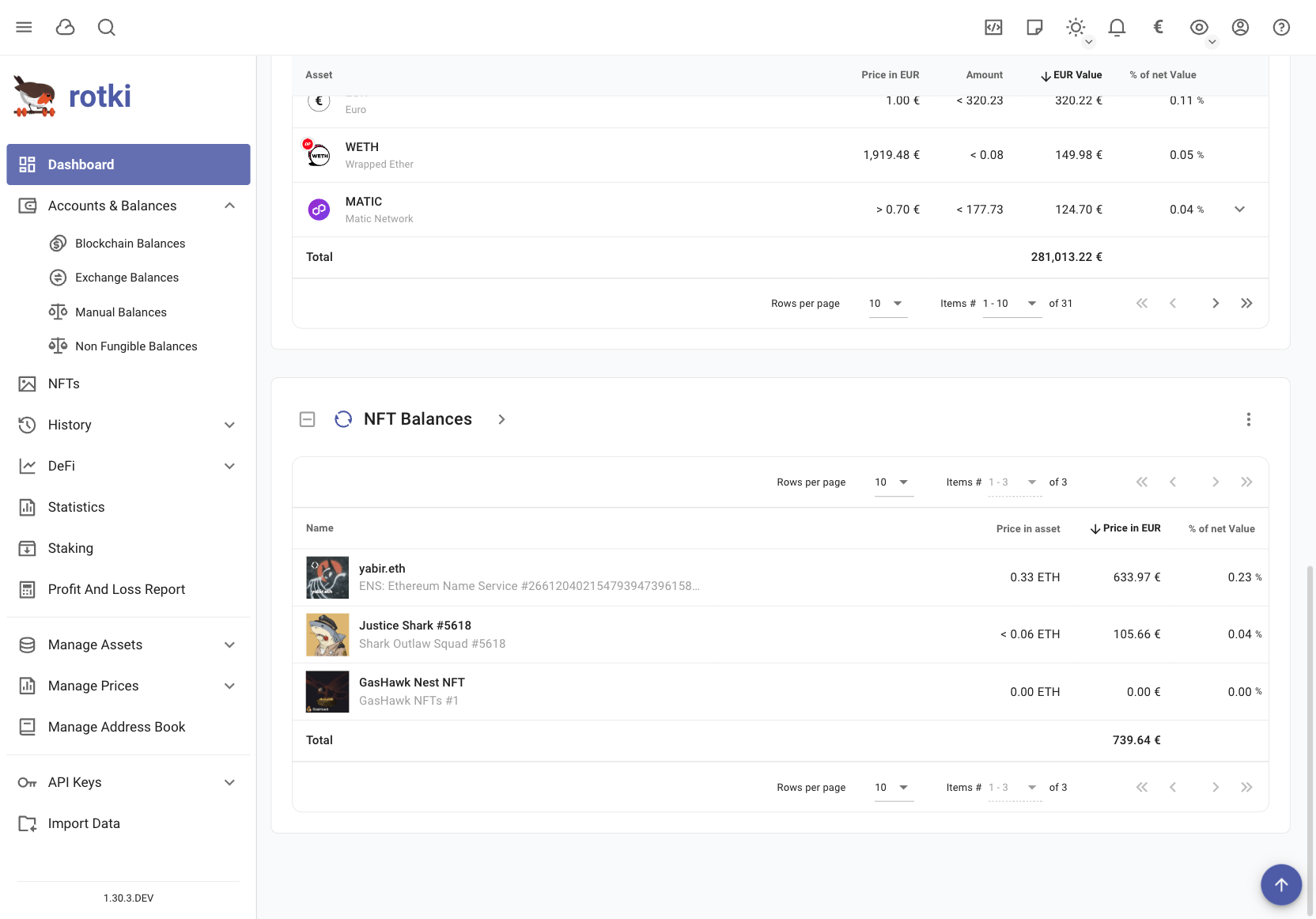1316x919 pixels.
Task: Open NFT Balances details arrow
Action: [x=501, y=419]
